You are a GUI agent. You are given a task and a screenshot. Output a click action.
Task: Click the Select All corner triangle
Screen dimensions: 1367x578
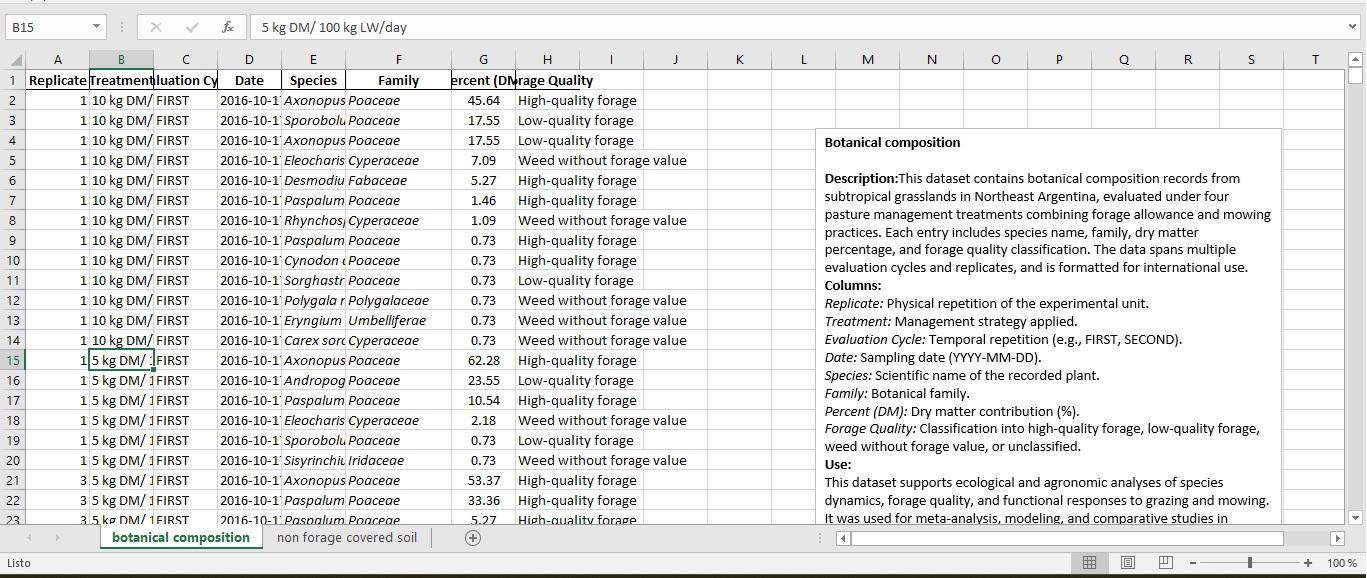point(13,60)
